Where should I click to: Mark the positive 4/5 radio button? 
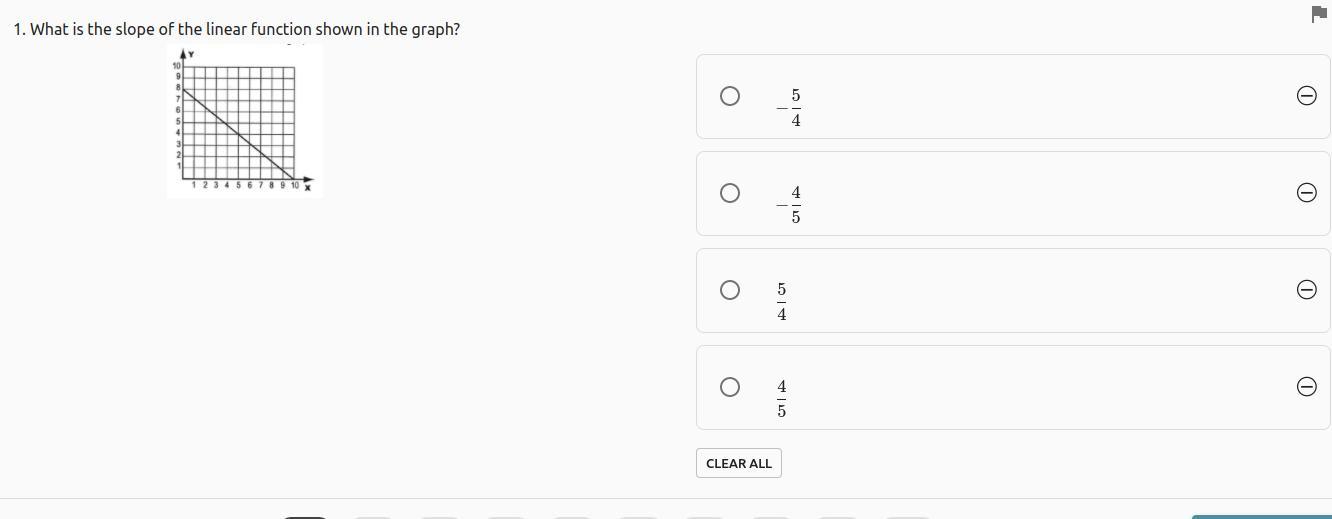pos(730,387)
